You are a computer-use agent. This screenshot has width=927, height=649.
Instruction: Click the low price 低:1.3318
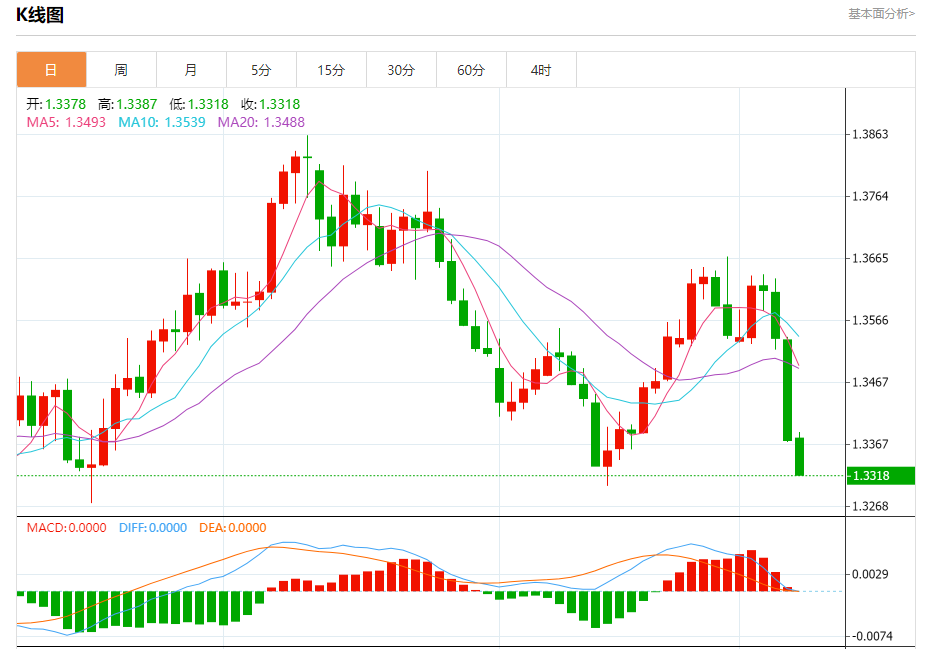[199, 104]
